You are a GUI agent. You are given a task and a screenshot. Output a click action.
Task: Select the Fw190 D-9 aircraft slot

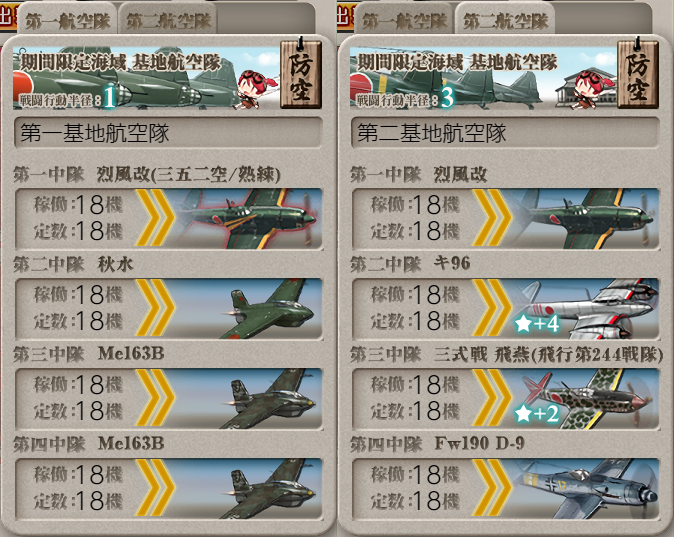(x=506, y=488)
